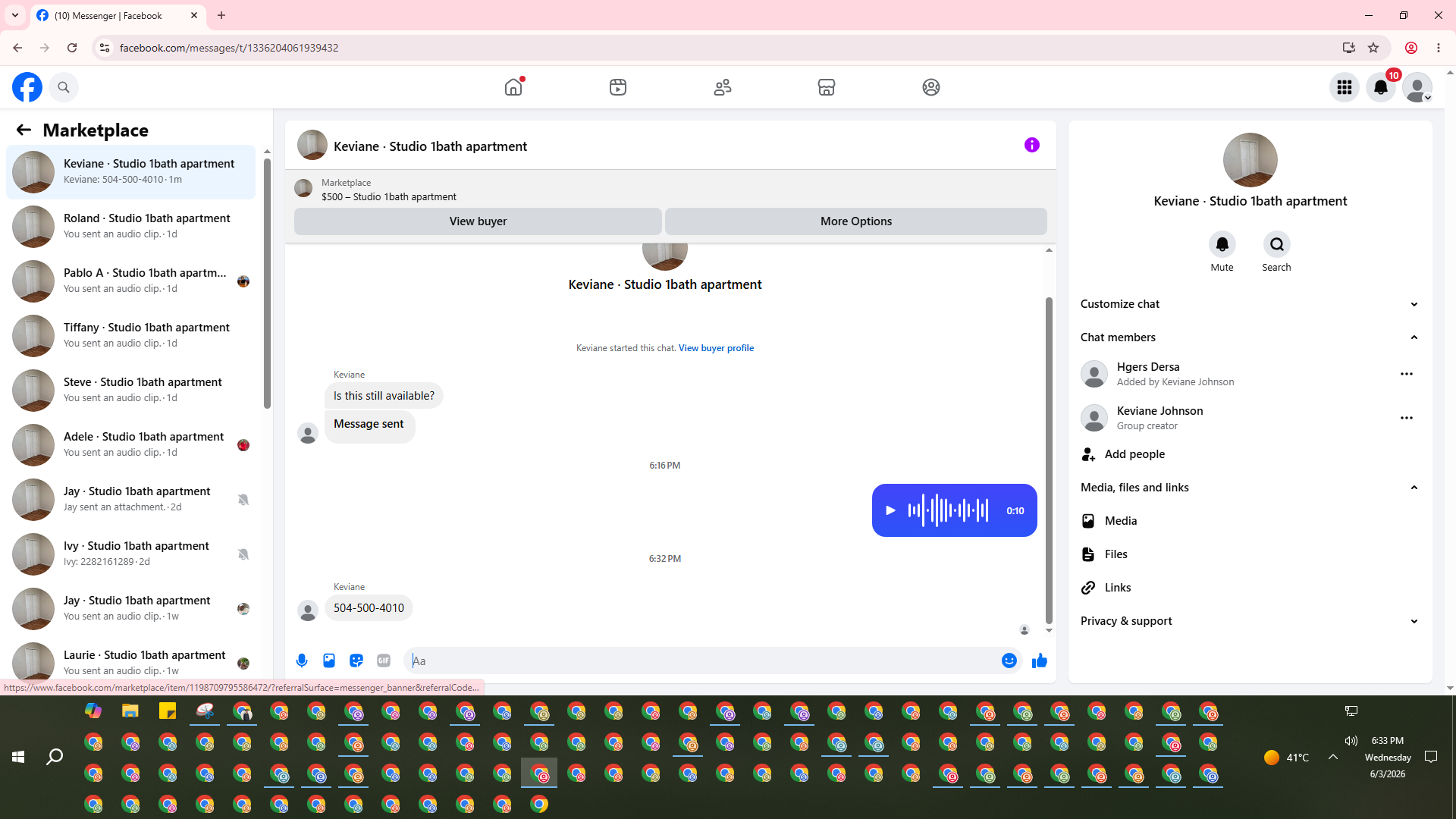This screenshot has height=819, width=1456.
Task: Open the GIF picker
Action: click(x=384, y=661)
